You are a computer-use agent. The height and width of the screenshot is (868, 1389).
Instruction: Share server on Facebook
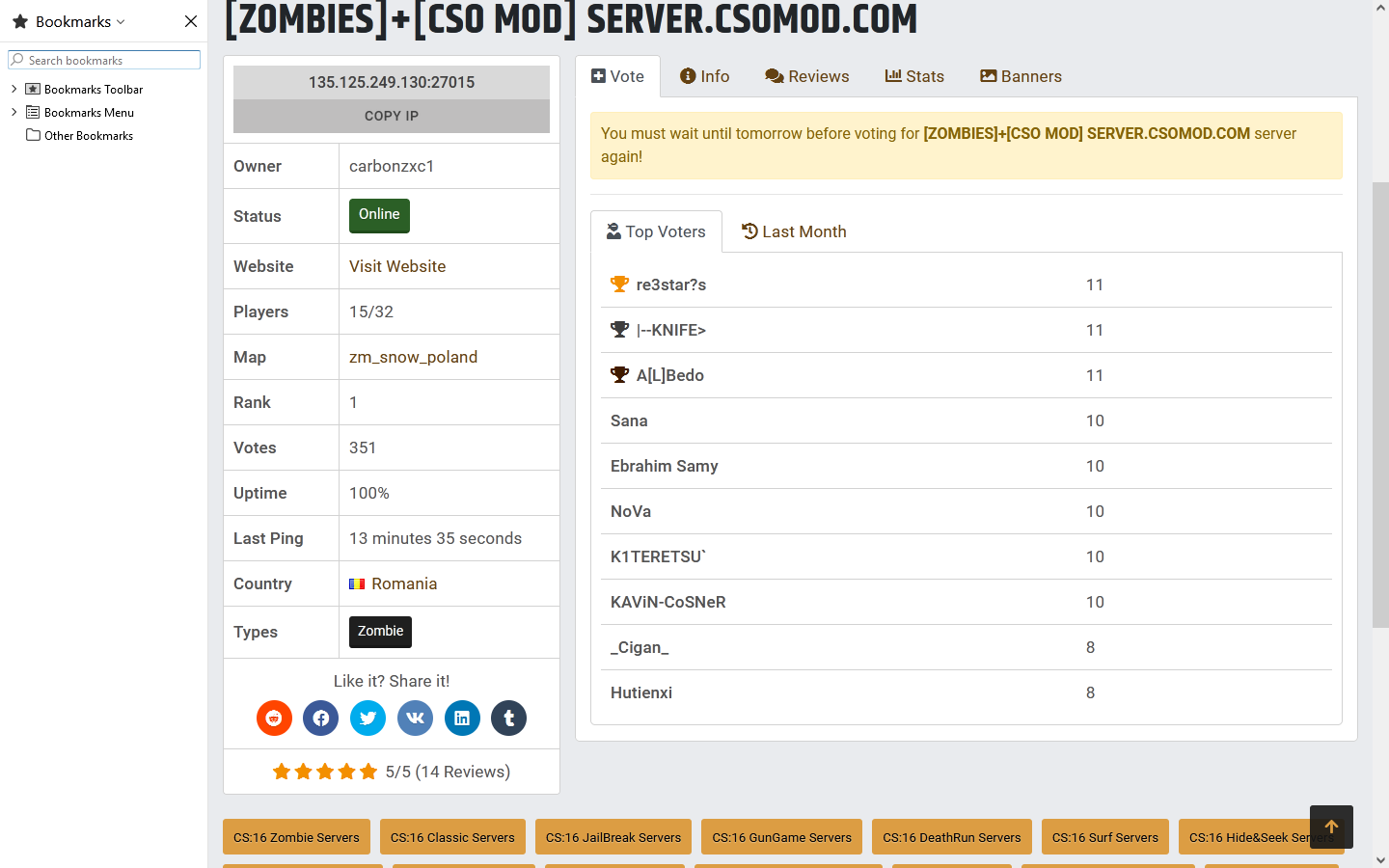[321, 718]
